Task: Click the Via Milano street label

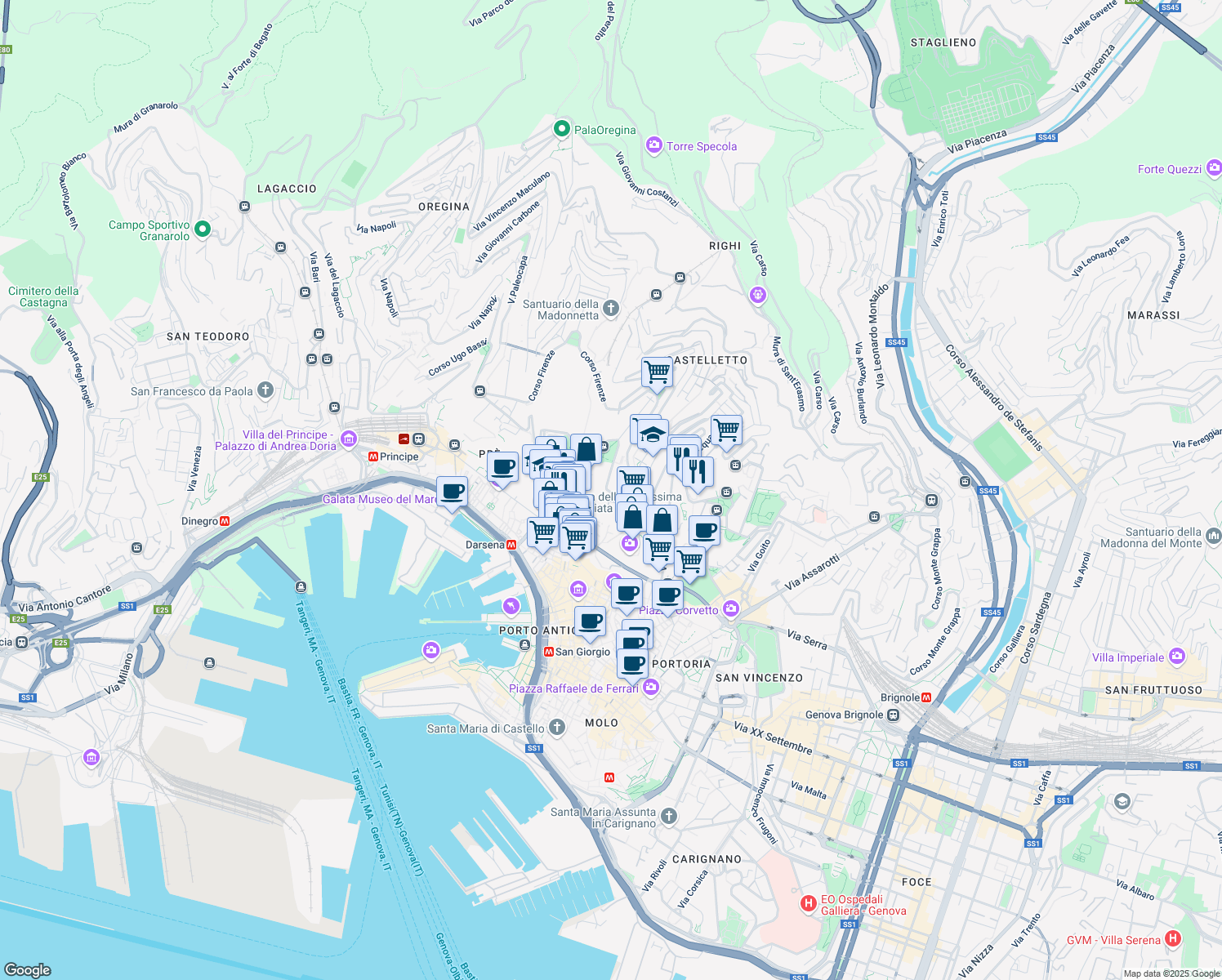Action: [118, 673]
